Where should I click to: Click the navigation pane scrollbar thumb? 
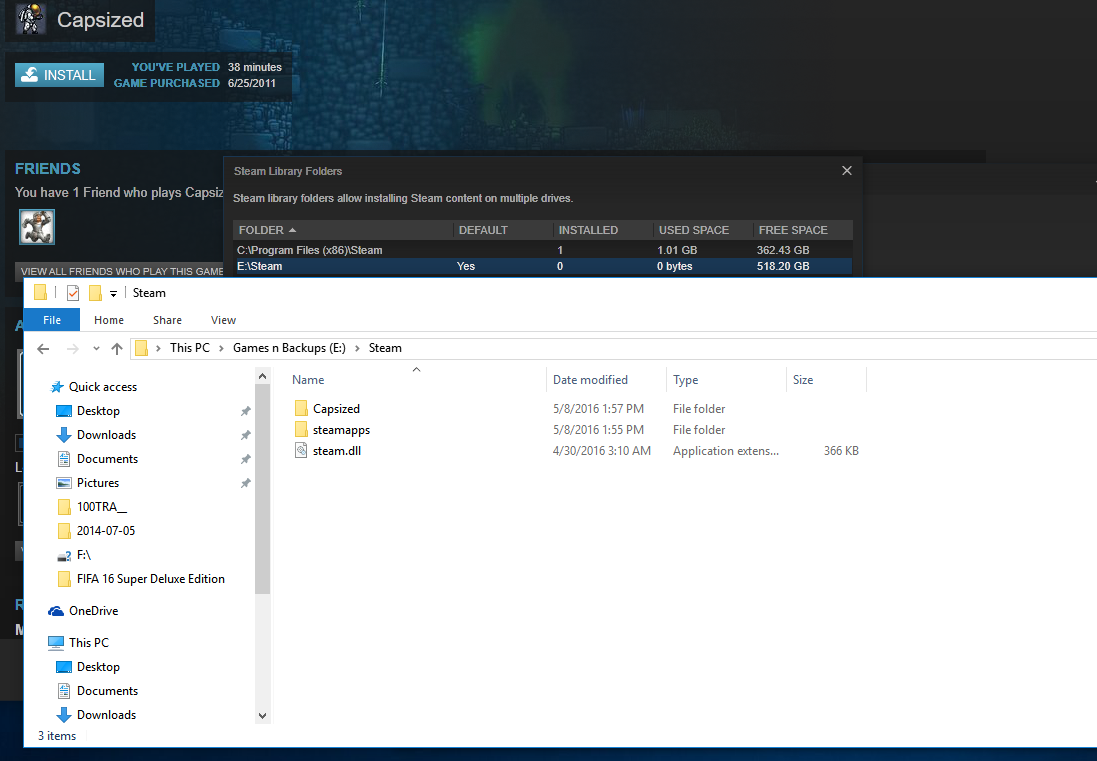(x=262, y=489)
